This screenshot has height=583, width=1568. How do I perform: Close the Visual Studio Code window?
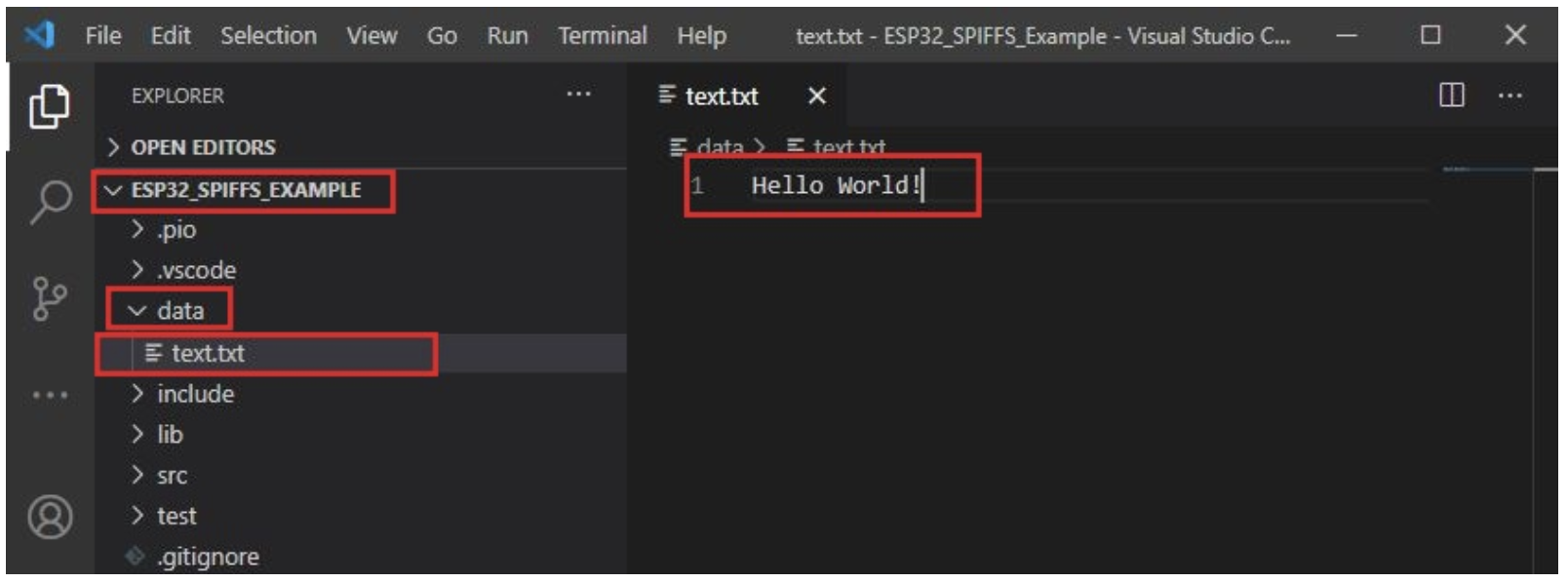pos(1514,35)
